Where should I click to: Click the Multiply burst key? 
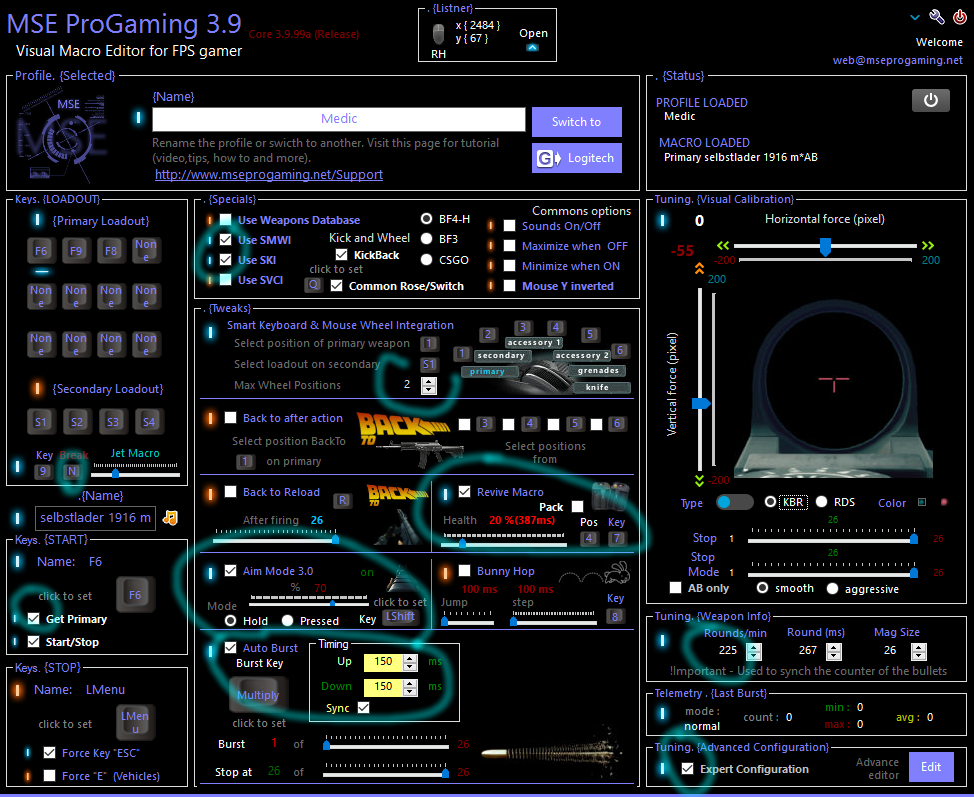click(258, 695)
